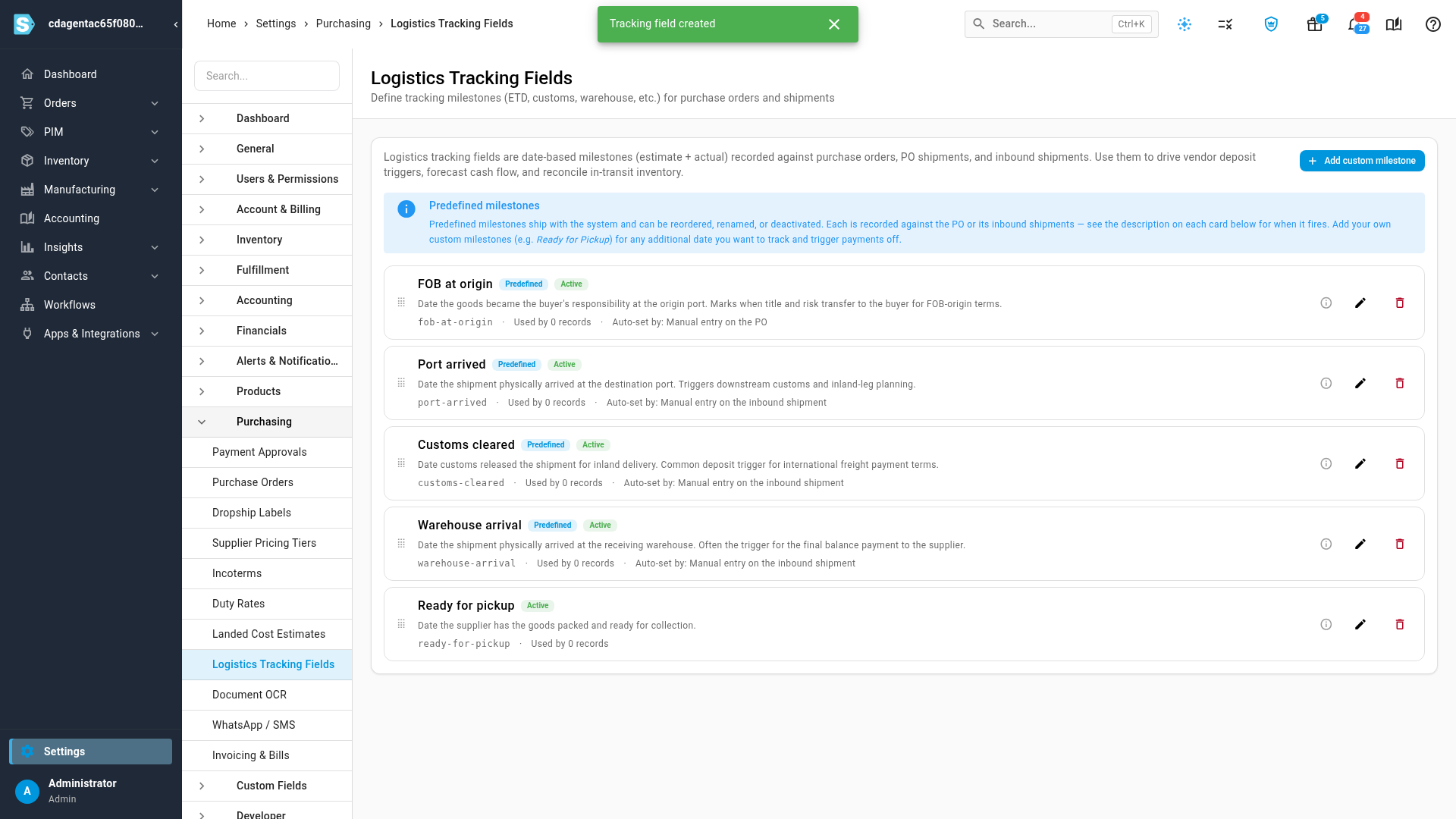Open Workflows in the sidebar
Image resolution: width=1456 pixels, height=819 pixels.
pos(91,305)
